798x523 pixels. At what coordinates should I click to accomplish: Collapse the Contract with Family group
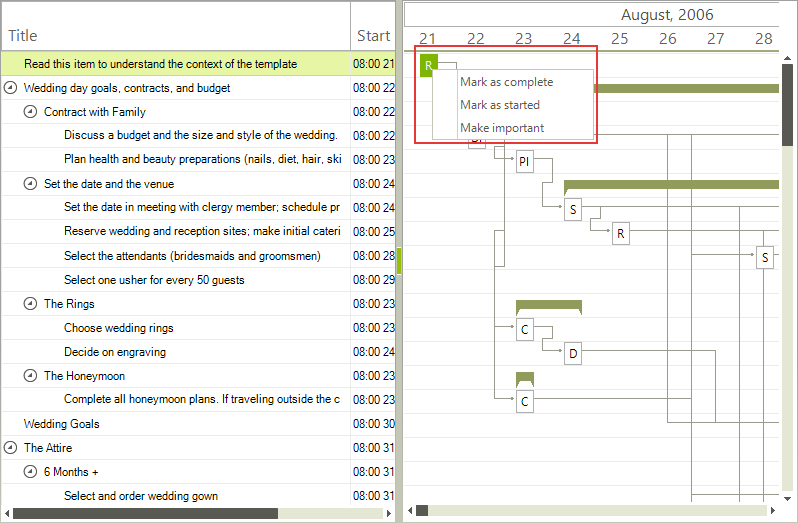(x=30, y=111)
